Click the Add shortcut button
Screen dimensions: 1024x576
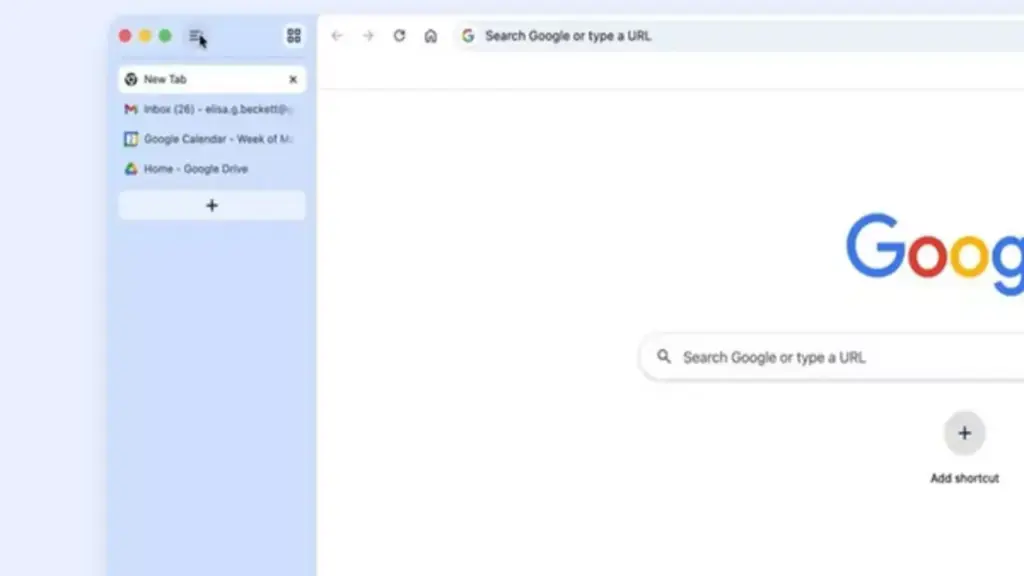pyautogui.click(x=964, y=433)
